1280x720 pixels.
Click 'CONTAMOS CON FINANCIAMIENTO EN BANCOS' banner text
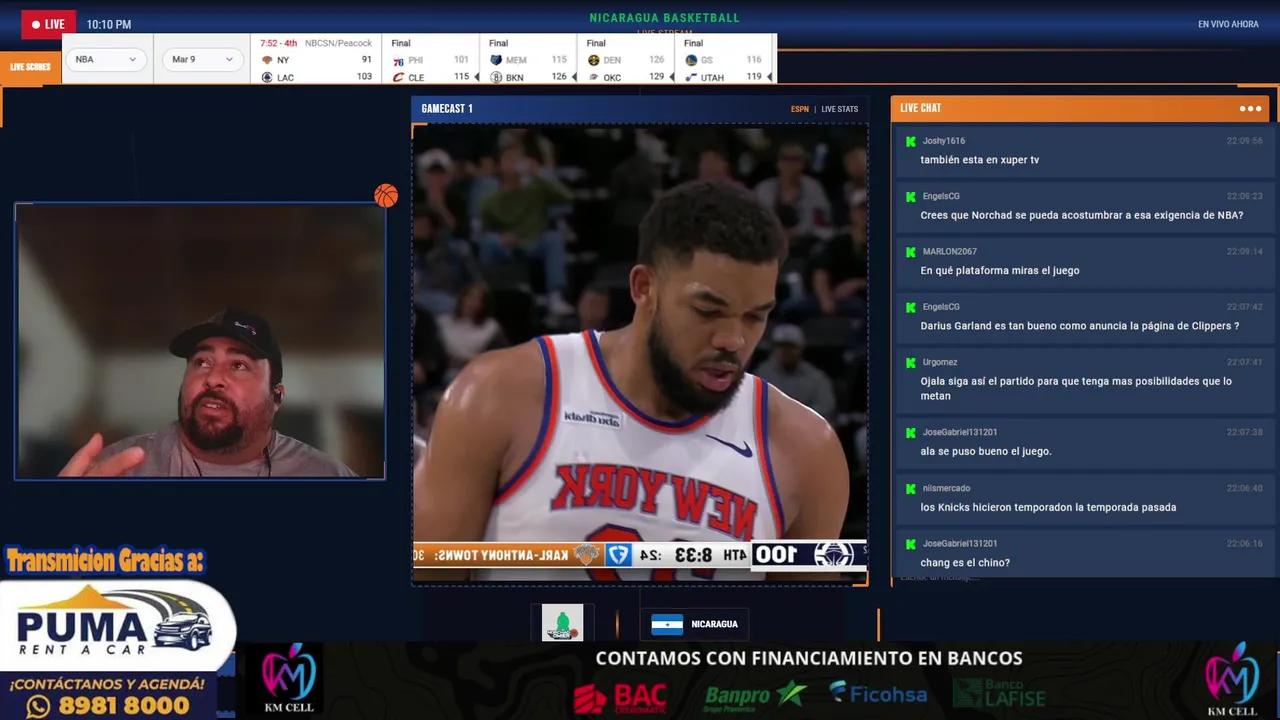point(809,658)
